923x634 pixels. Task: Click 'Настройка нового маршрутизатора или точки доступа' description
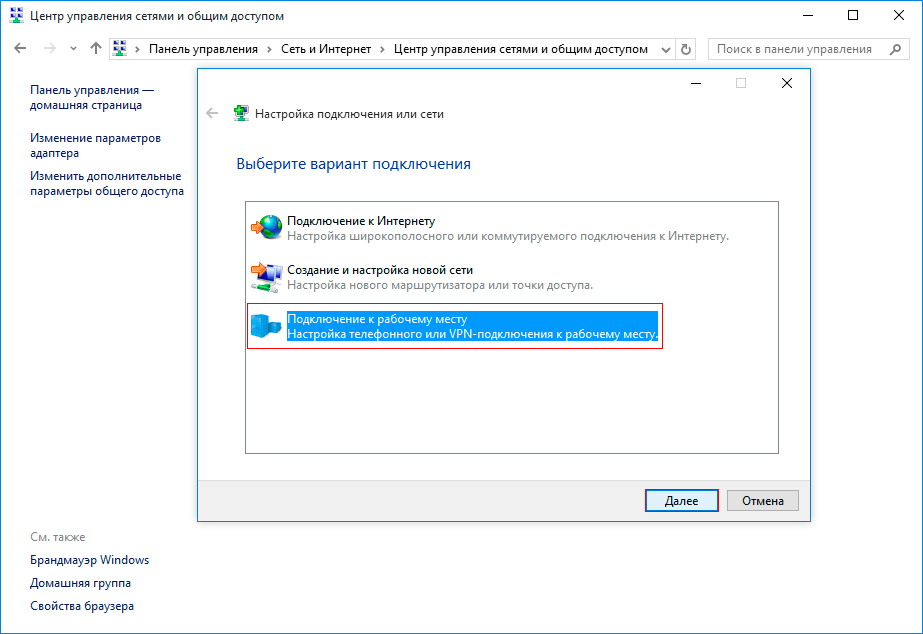coord(440,285)
